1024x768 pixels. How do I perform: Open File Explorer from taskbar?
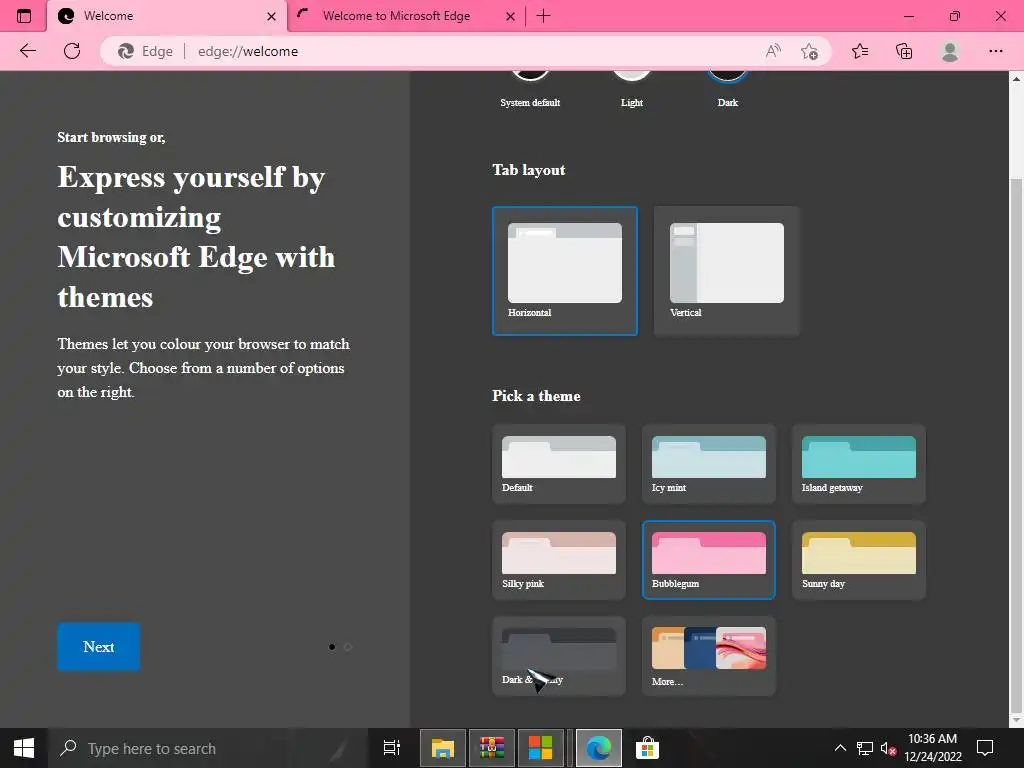pyautogui.click(x=442, y=748)
